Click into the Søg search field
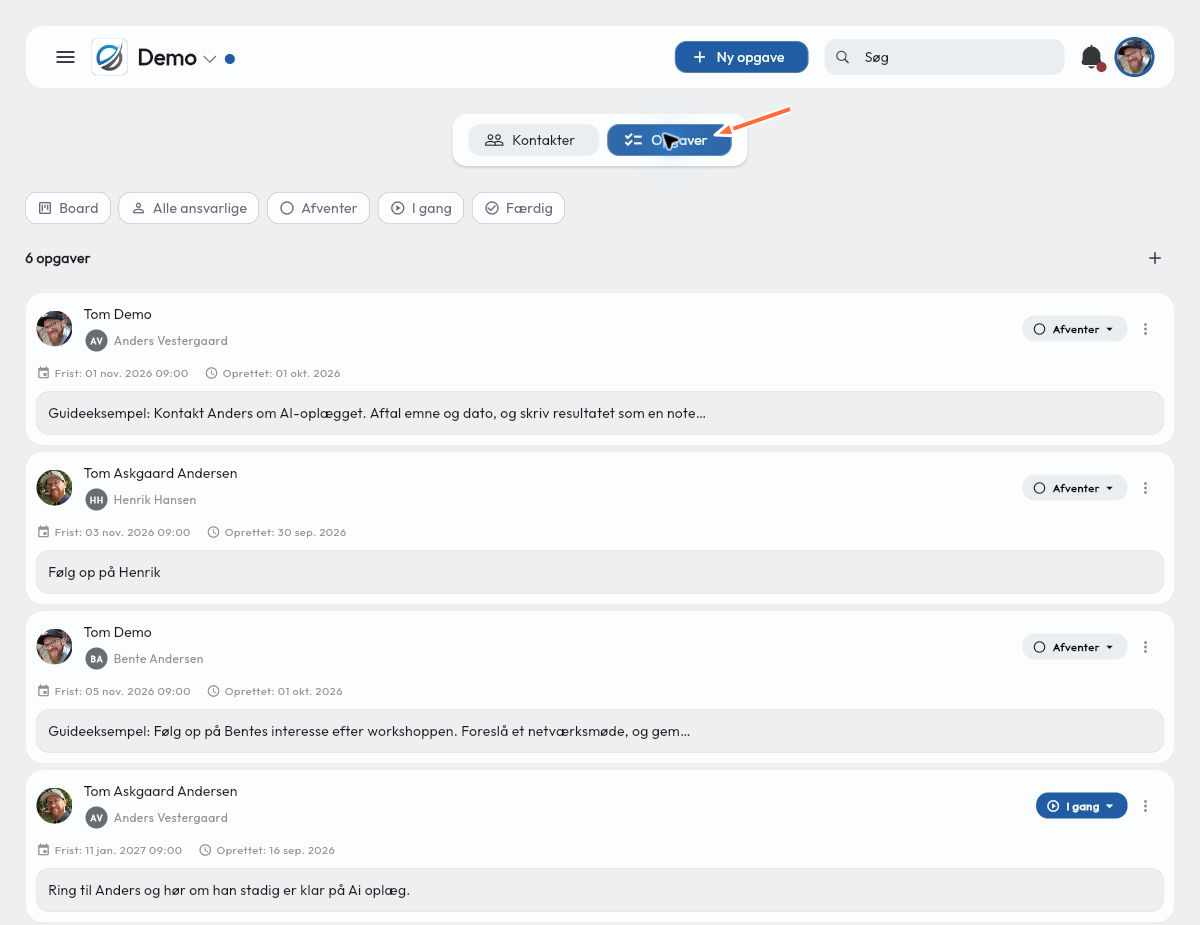 tap(944, 57)
